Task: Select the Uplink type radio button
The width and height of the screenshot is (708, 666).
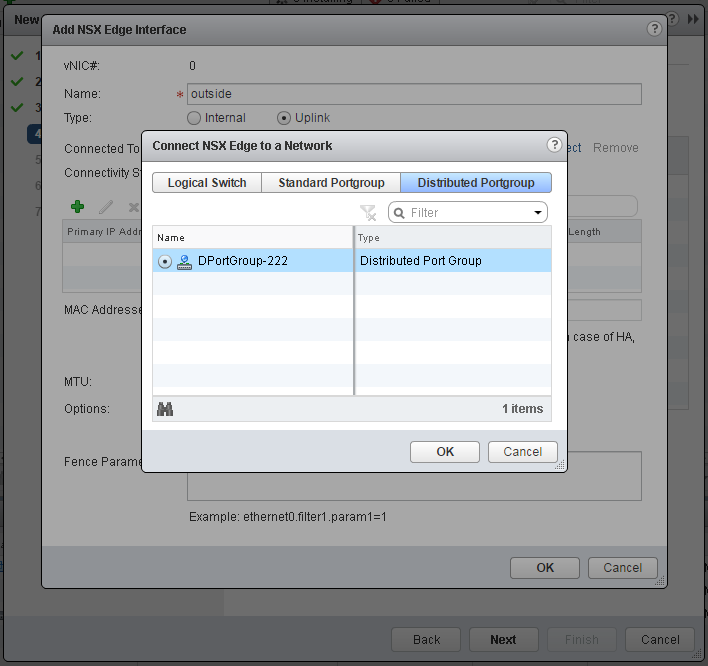Action: (x=284, y=118)
